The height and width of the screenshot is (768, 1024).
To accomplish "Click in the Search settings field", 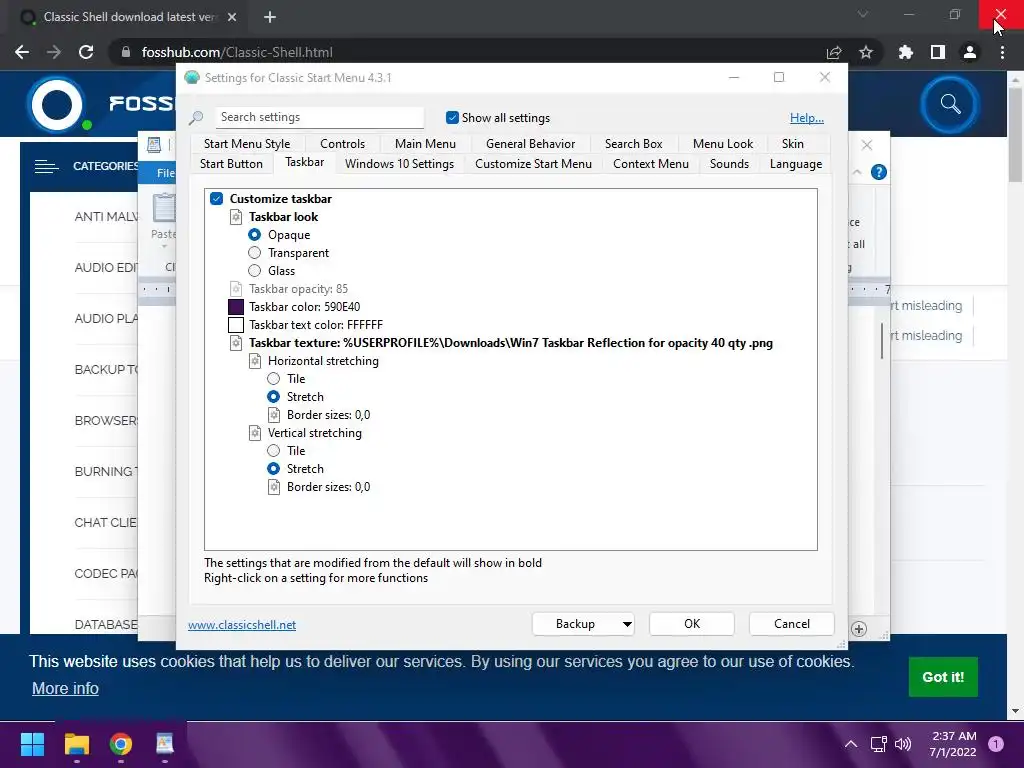I will 319,118.
